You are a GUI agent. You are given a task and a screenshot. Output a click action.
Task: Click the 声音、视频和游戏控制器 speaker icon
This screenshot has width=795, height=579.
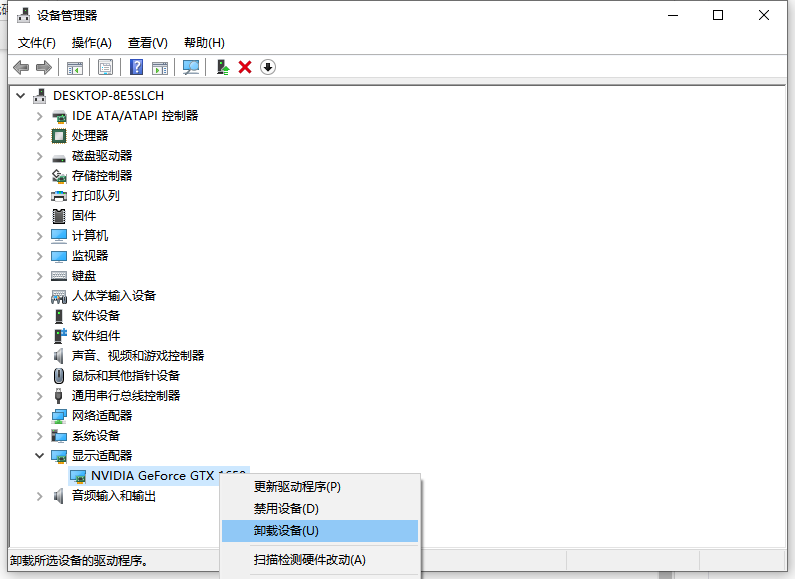[59, 356]
